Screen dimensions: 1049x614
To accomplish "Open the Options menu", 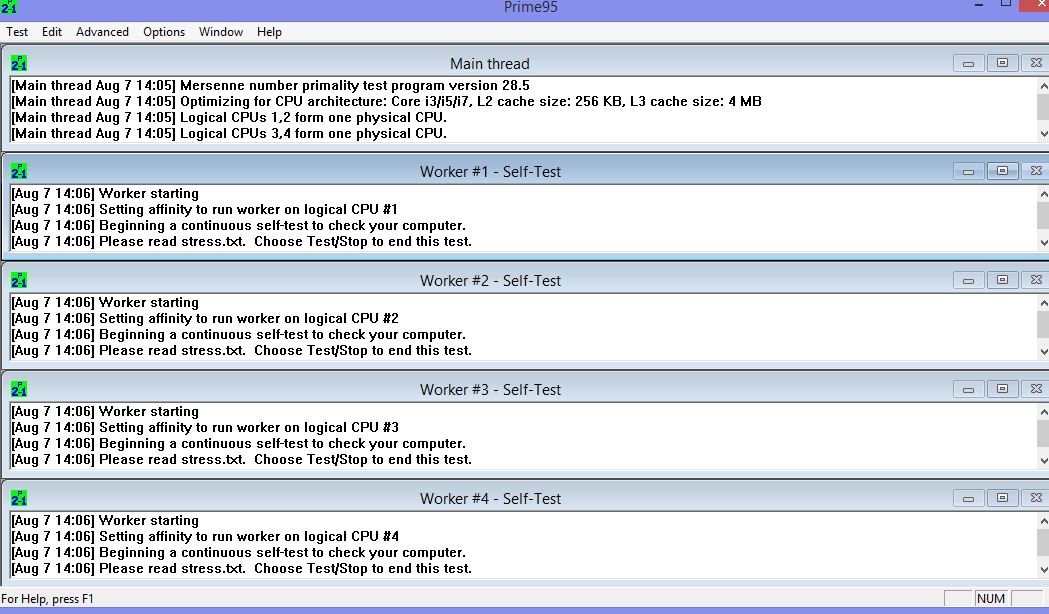I will [164, 32].
